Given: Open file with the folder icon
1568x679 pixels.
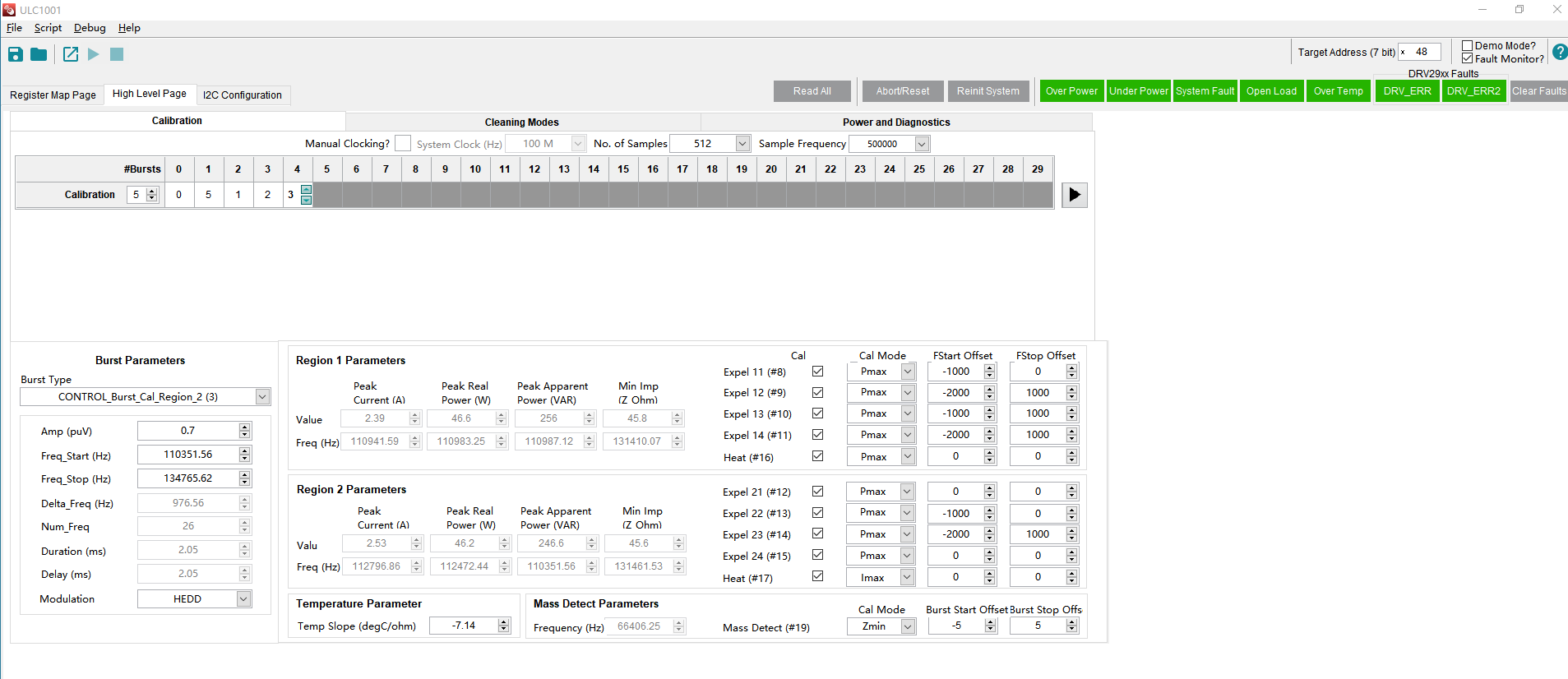Looking at the screenshot, I should click(x=39, y=54).
